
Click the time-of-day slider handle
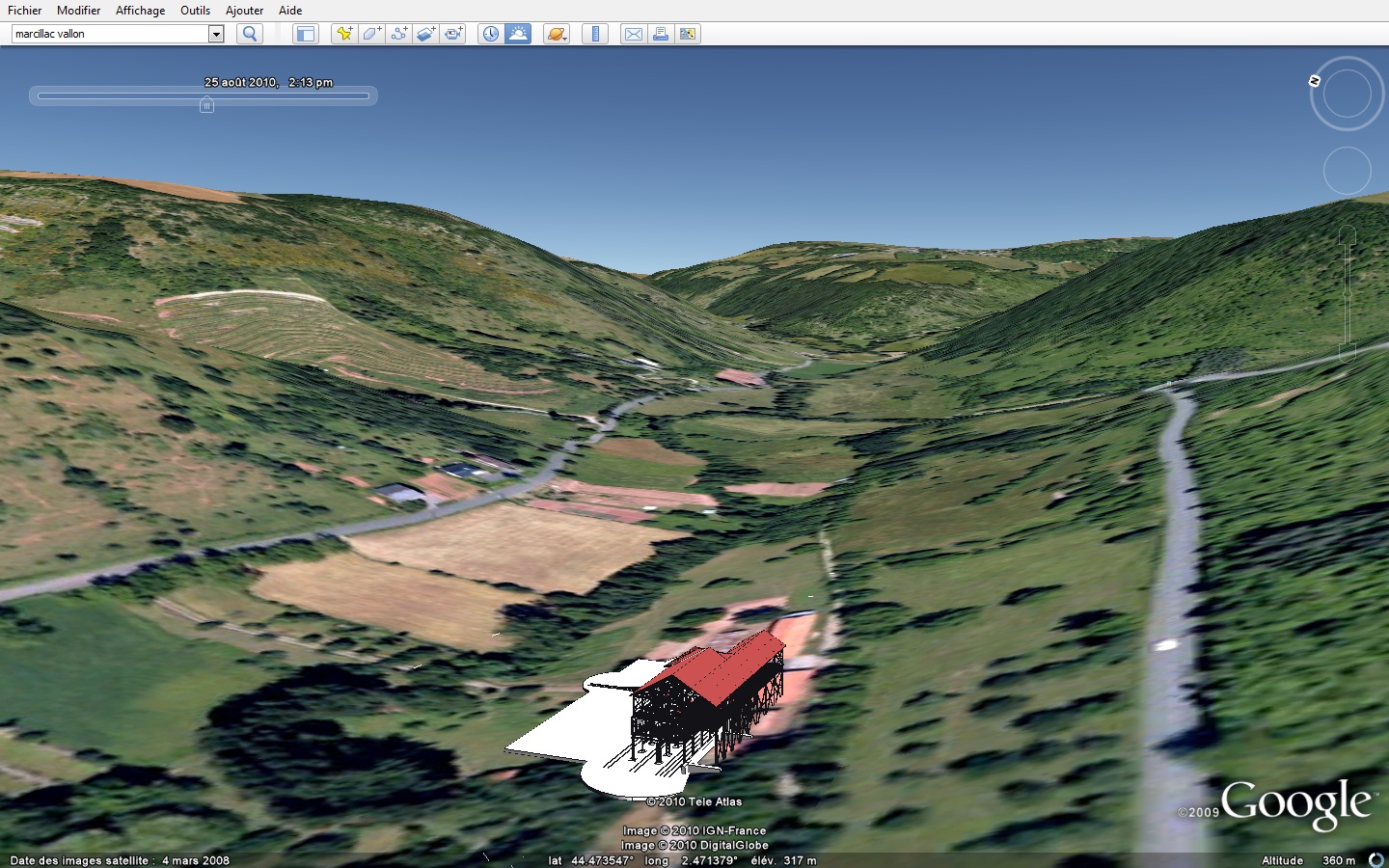206,104
